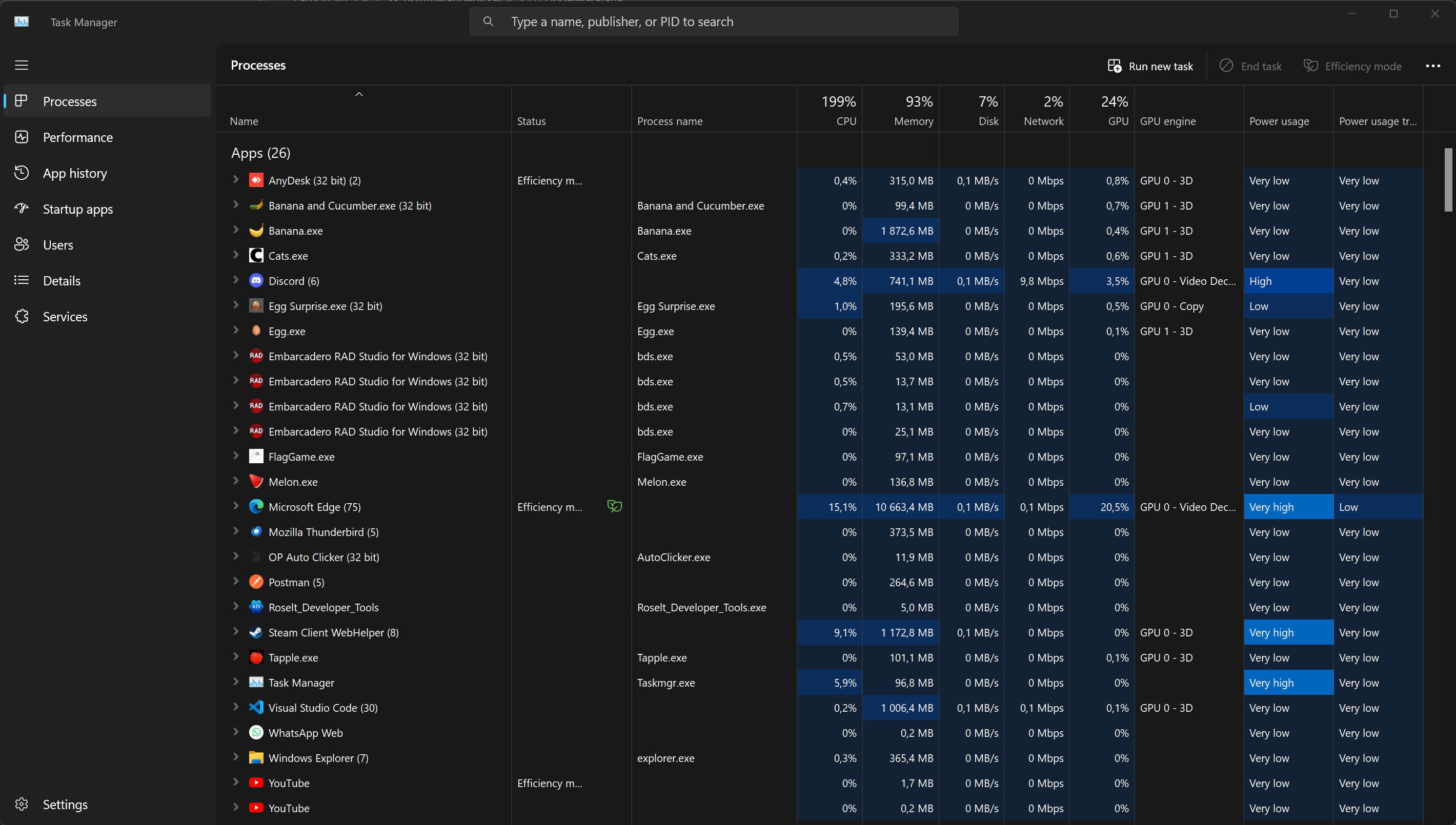1456x825 pixels.
Task: Open the Performance page icon
Action: click(22, 137)
